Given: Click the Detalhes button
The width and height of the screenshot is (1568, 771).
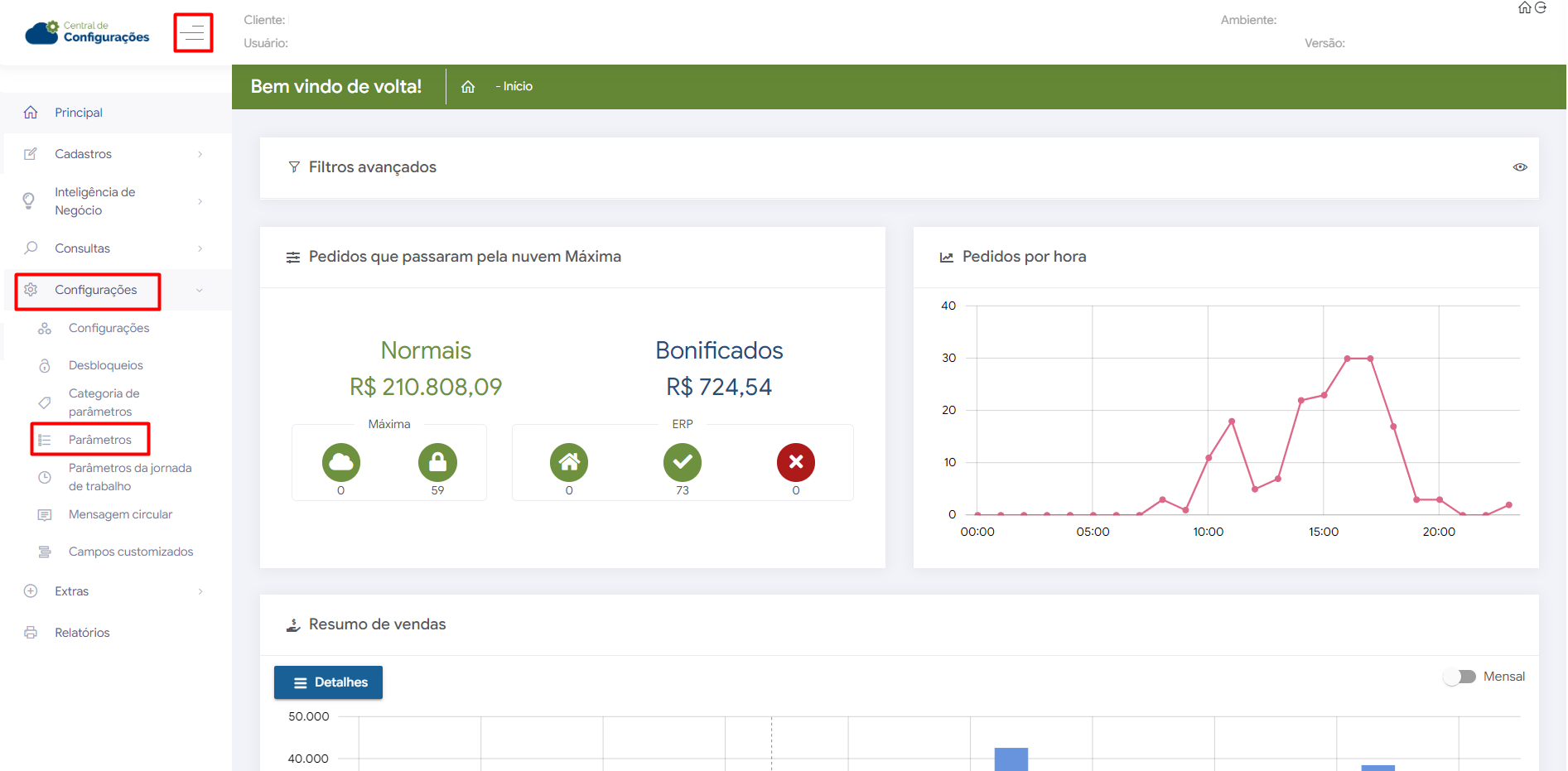Looking at the screenshot, I should point(329,682).
